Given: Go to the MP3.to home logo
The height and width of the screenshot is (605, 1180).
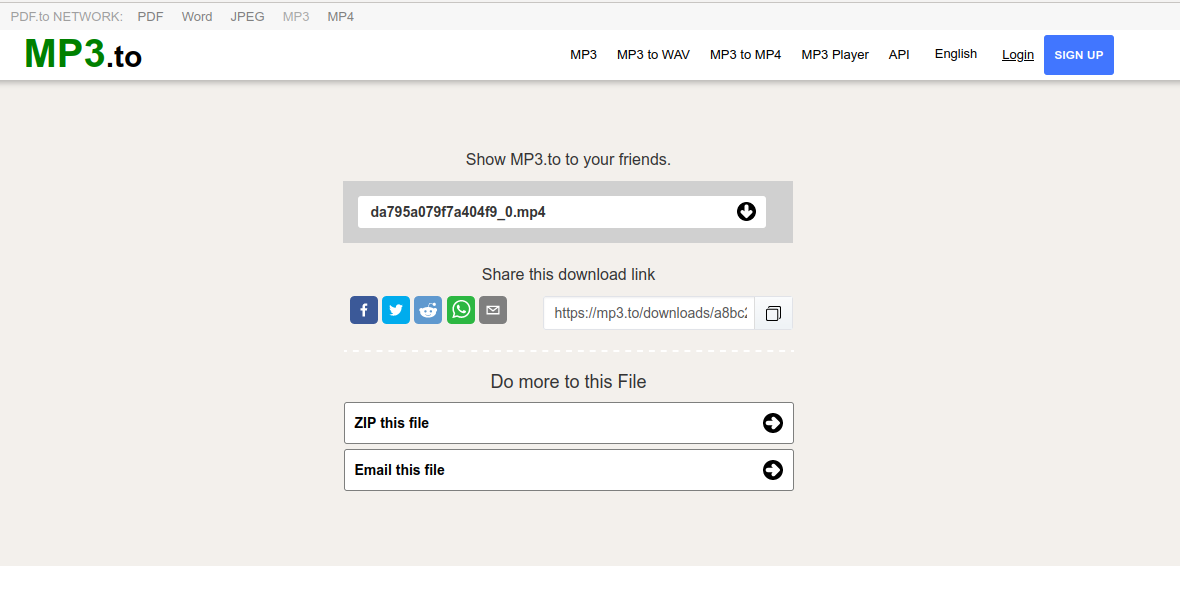Looking at the screenshot, I should point(83,54).
